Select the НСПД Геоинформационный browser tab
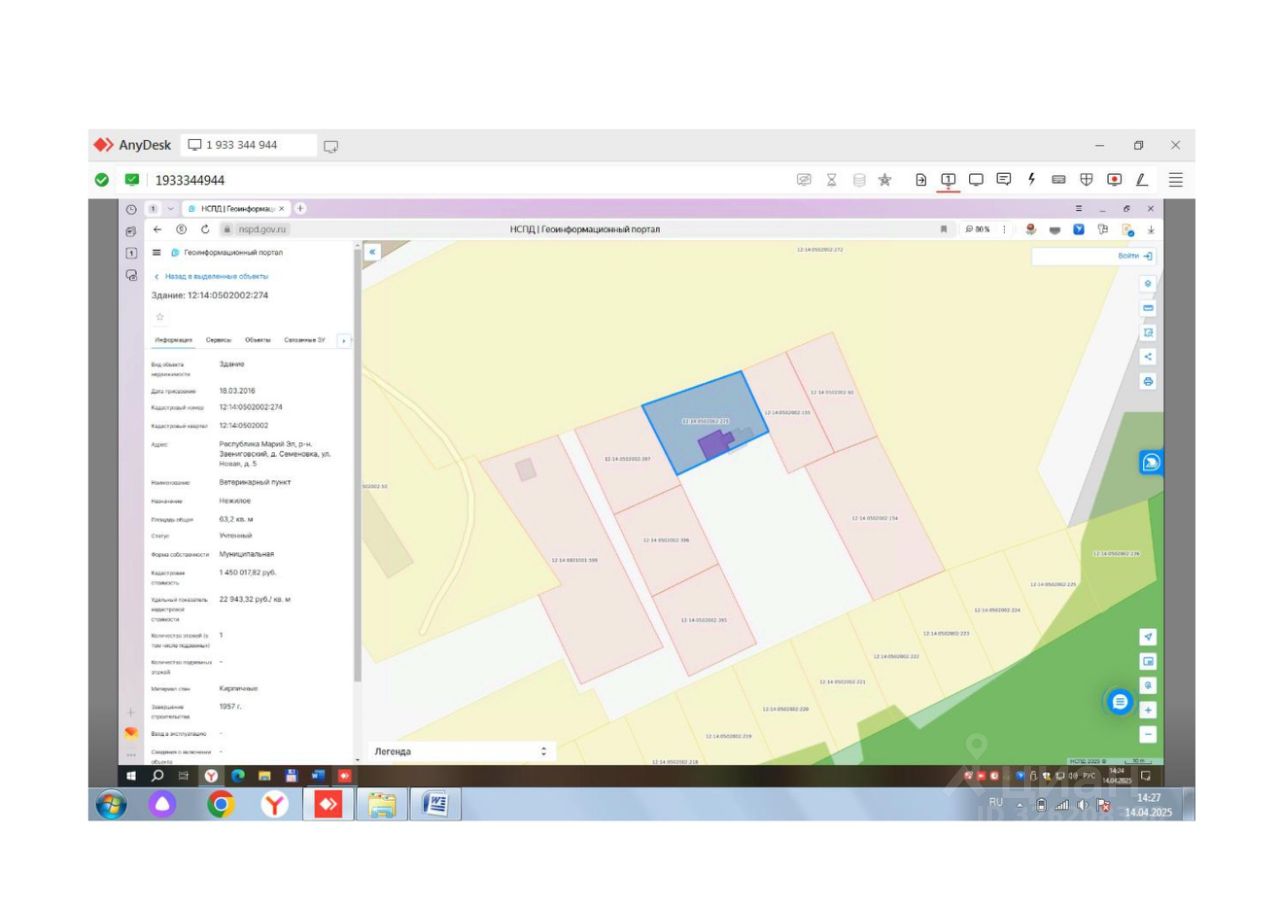 235,209
